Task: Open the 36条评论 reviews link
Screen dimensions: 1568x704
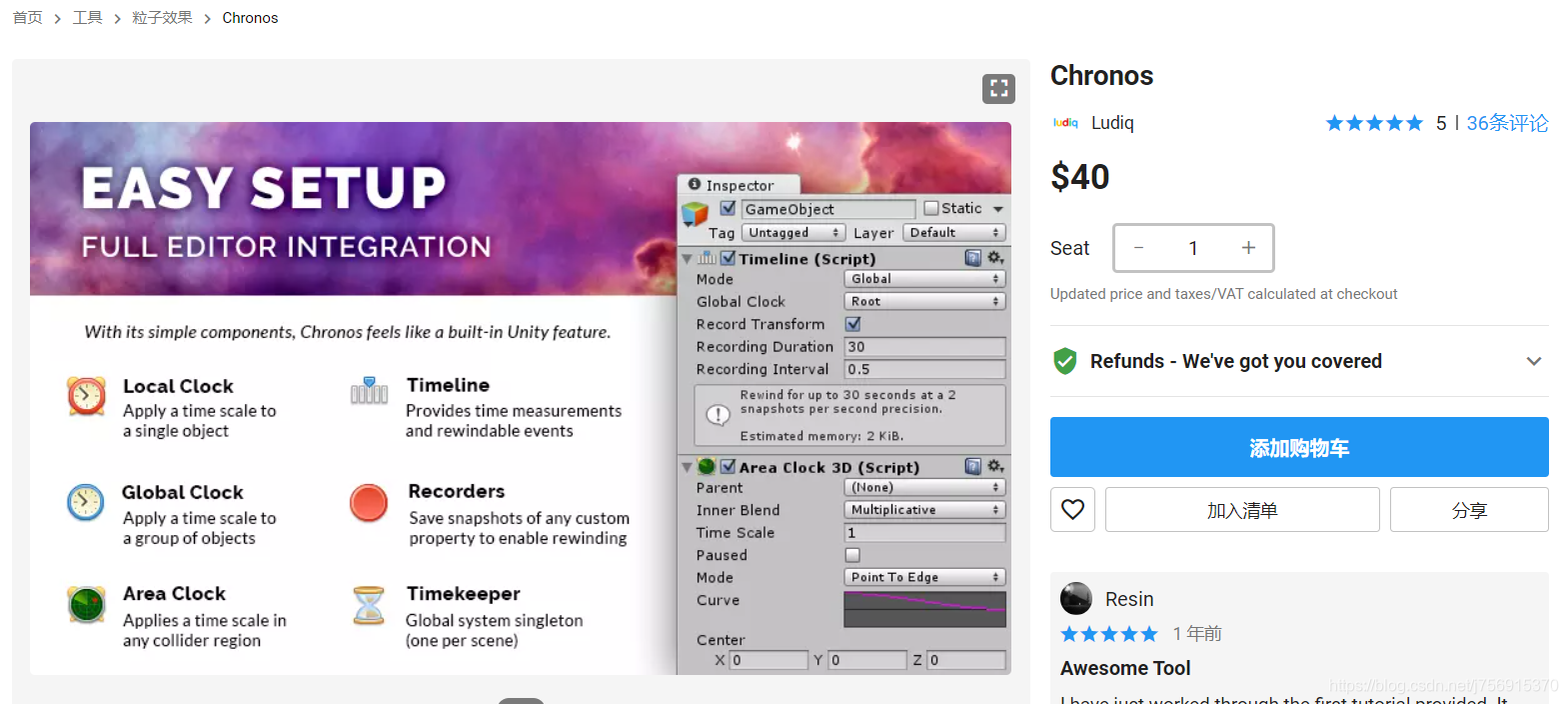Action: pyautogui.click(x=1507, y=123)
